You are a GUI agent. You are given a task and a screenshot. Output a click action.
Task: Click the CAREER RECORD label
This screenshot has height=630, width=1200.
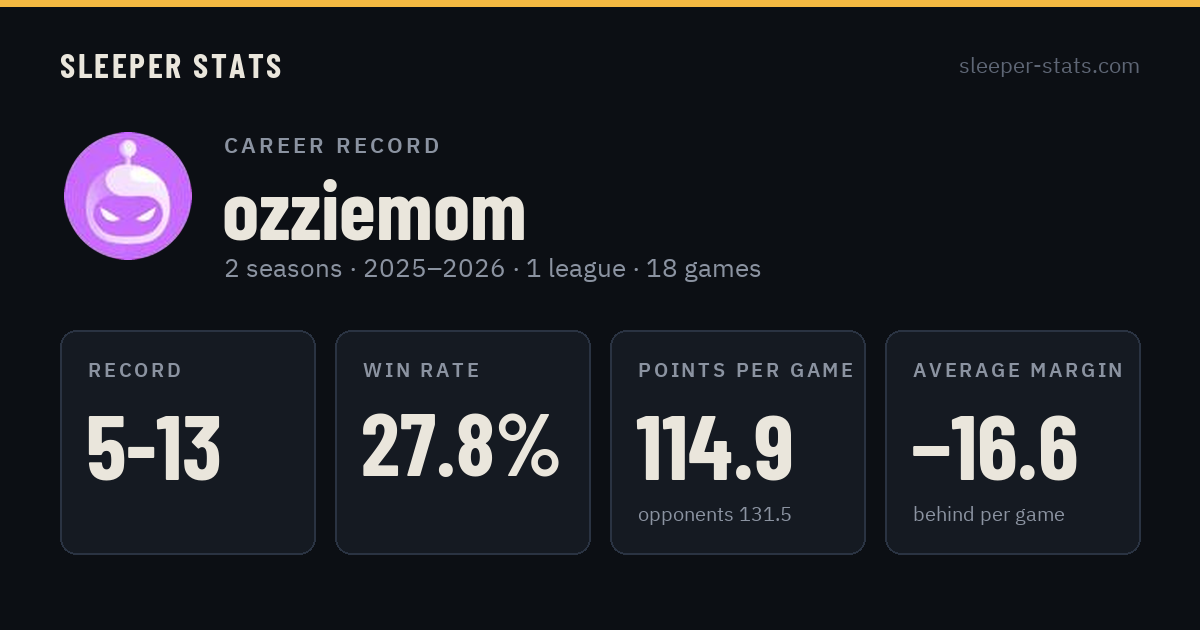pyautogui.click(x=332, y=146)
